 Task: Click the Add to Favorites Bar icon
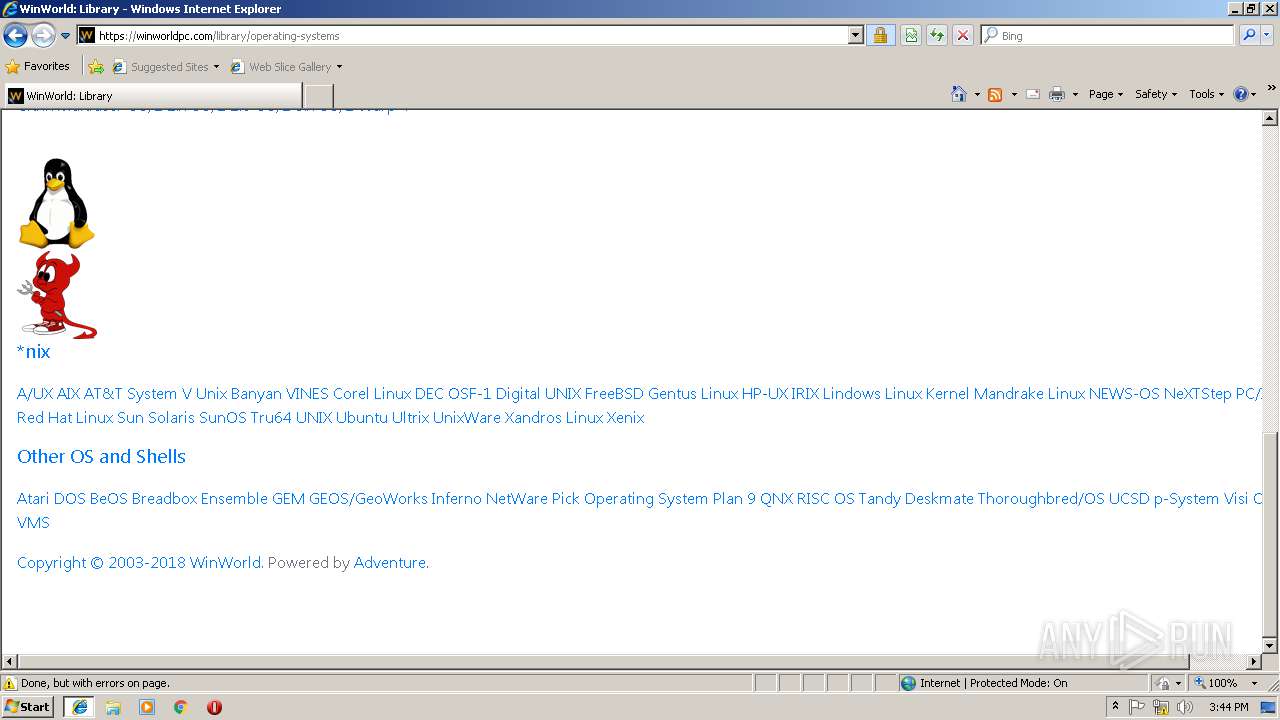click(96, 67)
